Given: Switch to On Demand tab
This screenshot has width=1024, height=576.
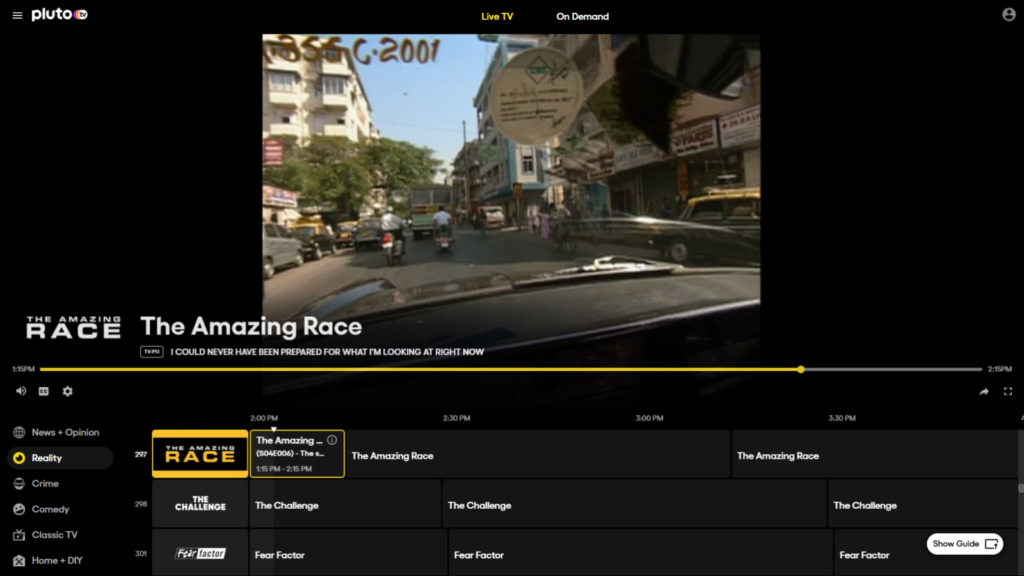Looking at the screenshot, I should tap(582, 16).
